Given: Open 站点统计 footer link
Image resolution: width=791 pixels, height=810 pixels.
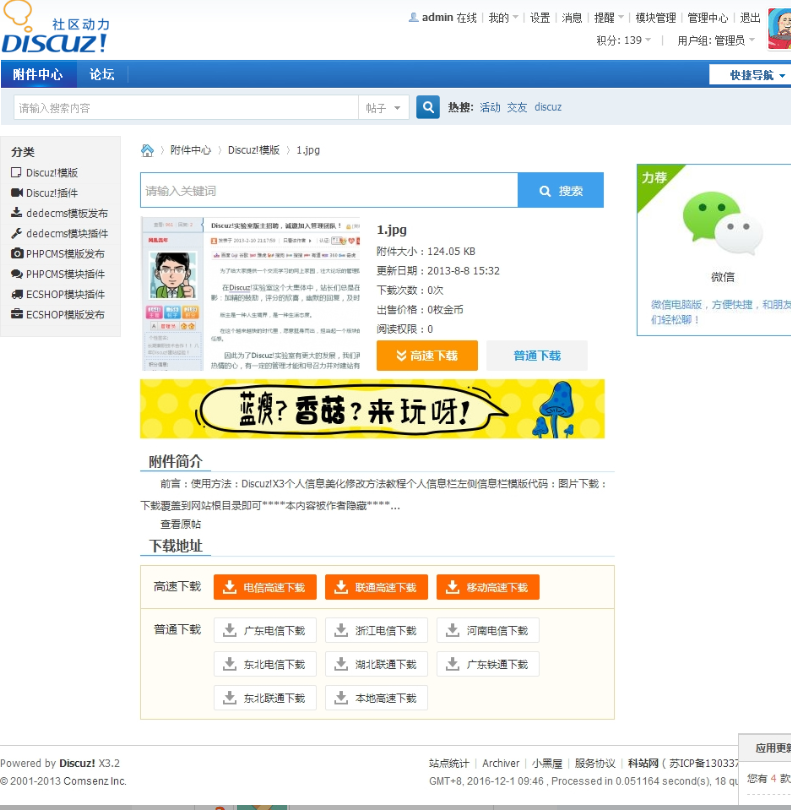Looking at the screenshot, I should coord(449,763).
